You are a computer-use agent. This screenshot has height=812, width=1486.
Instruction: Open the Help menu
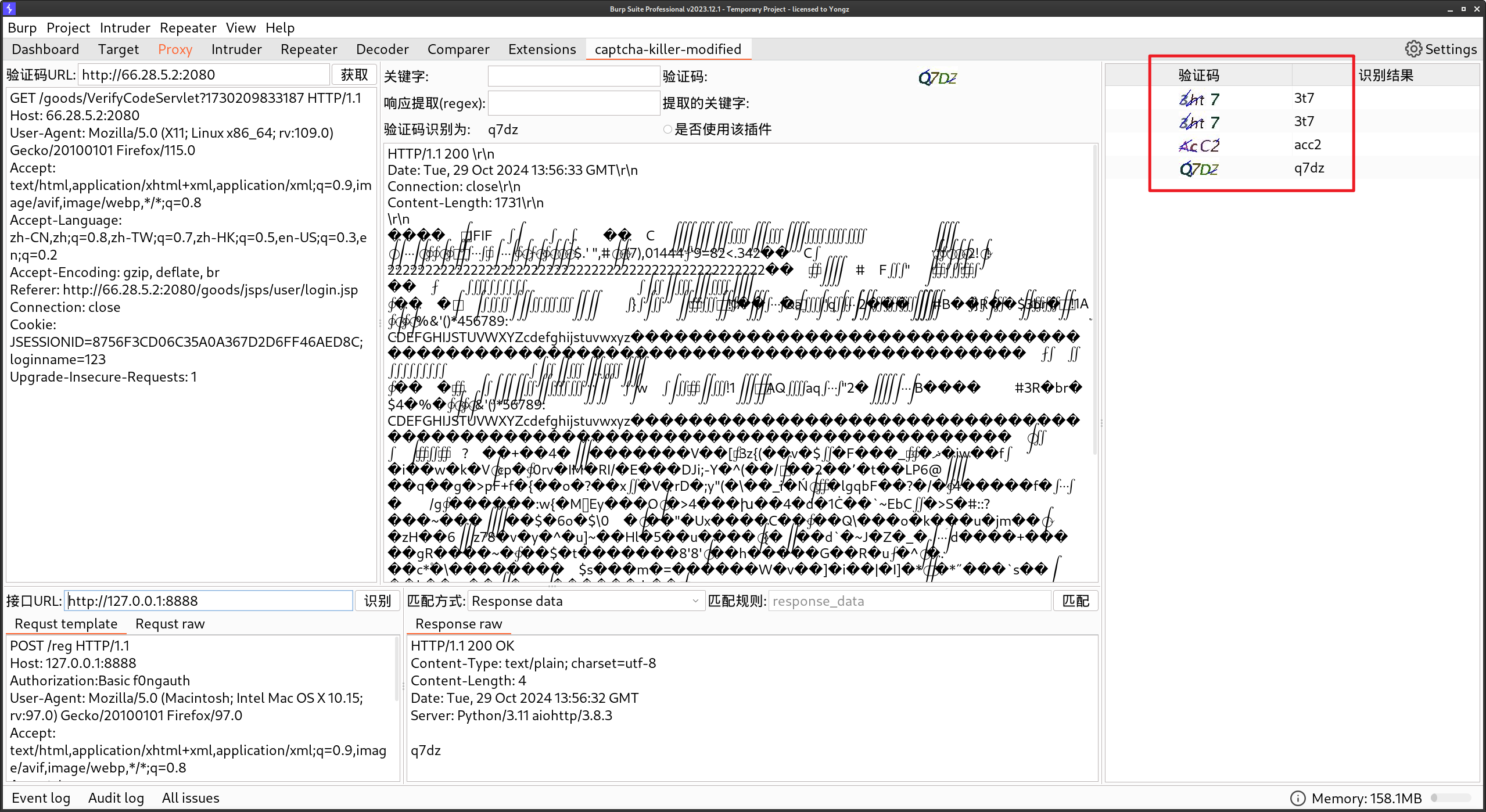coord(280,28)
